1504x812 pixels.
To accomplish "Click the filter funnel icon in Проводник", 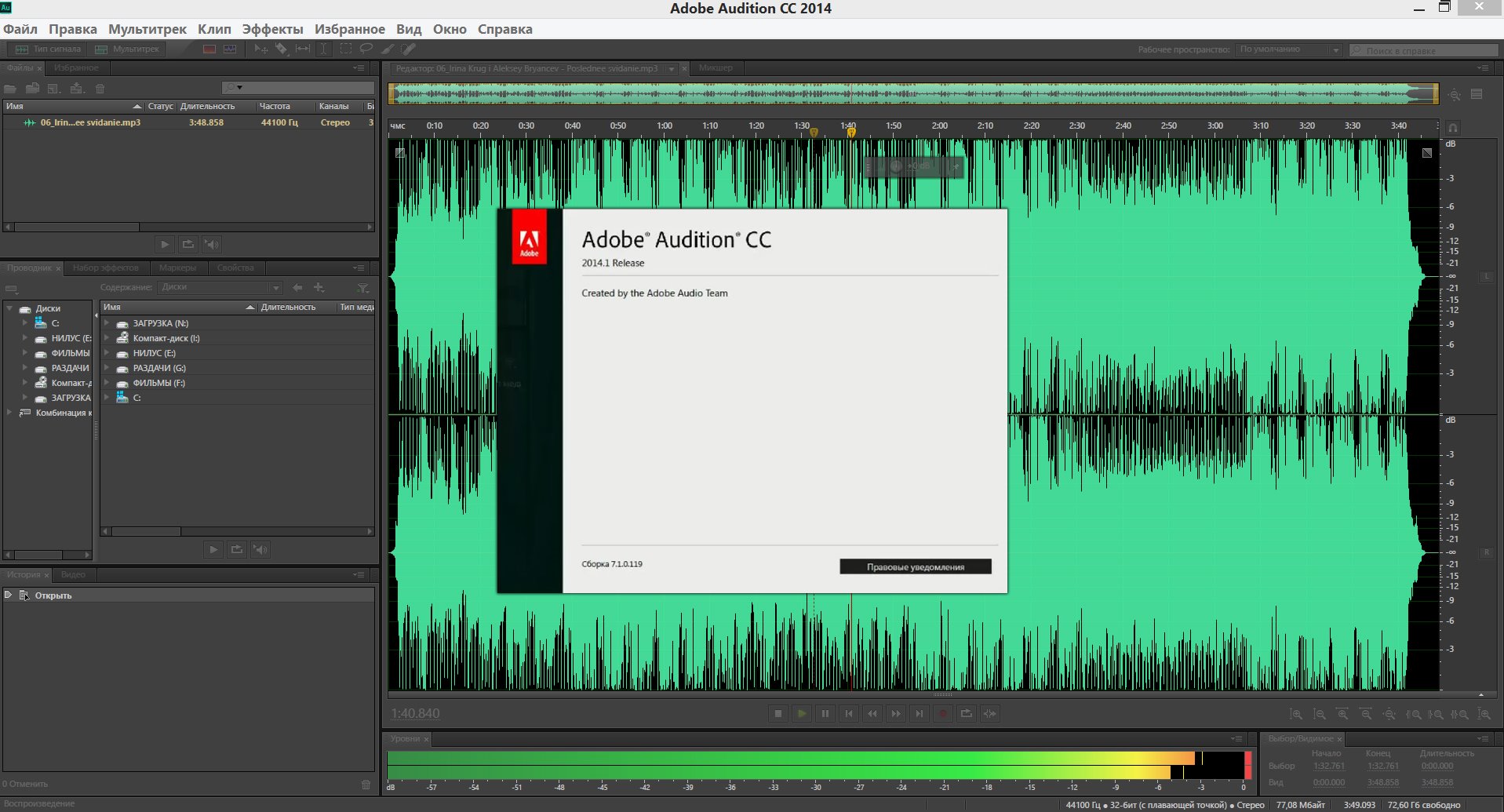I will (362, 288).
